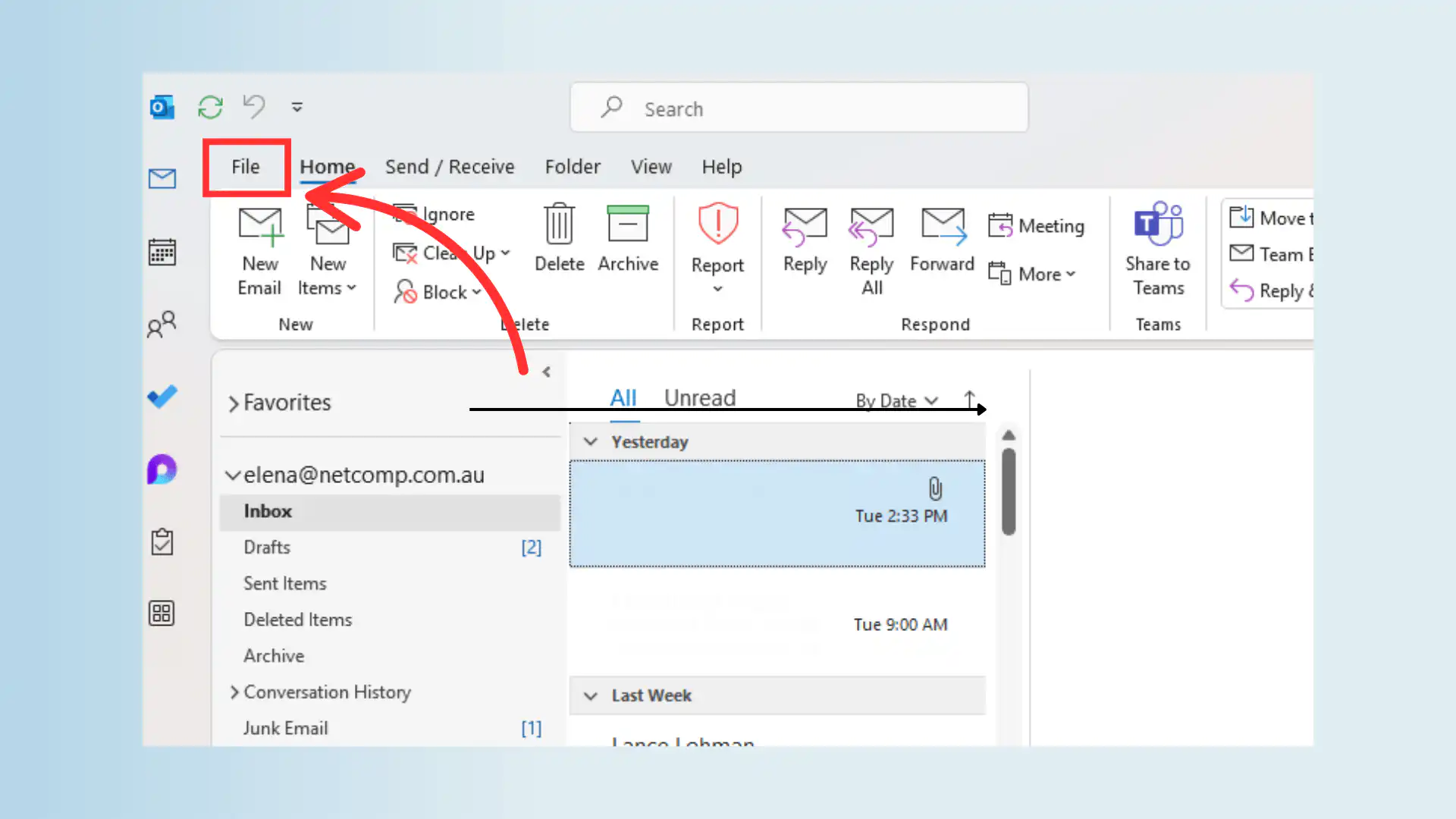Select the Sent Items folder

point(284,583)
